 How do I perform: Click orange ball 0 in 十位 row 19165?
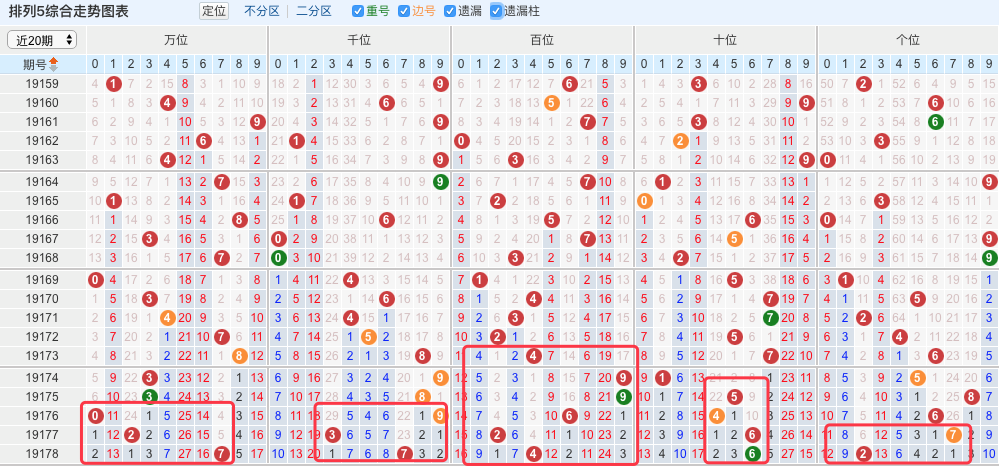[x=644, y=201]
